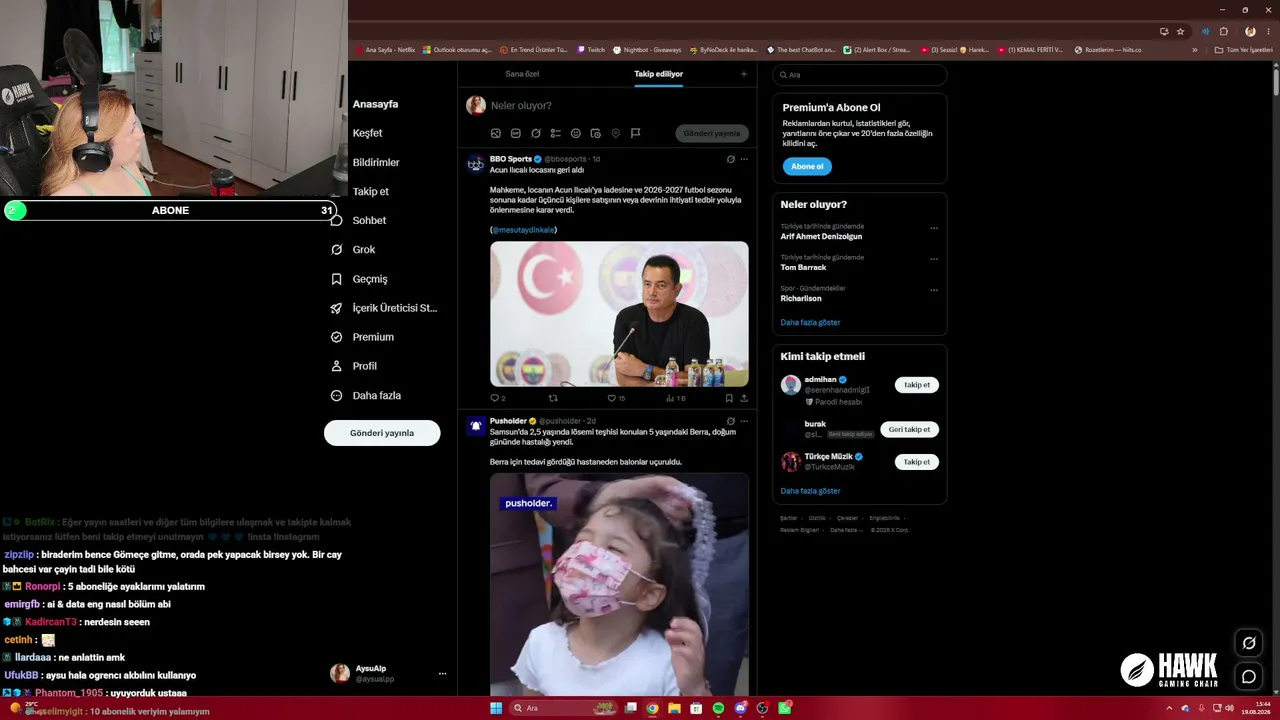The height and width of the screenshot is (720, 1280).
Task: Follow Türkçe Müzik with Takip et
Action: tap(917, 462)
